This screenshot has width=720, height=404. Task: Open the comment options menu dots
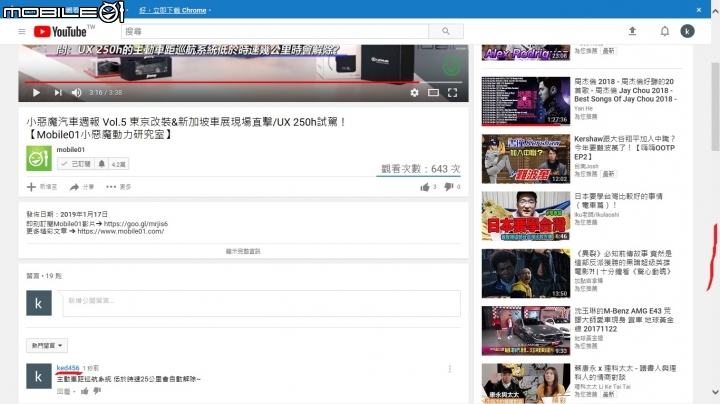(x=450, y=369)
